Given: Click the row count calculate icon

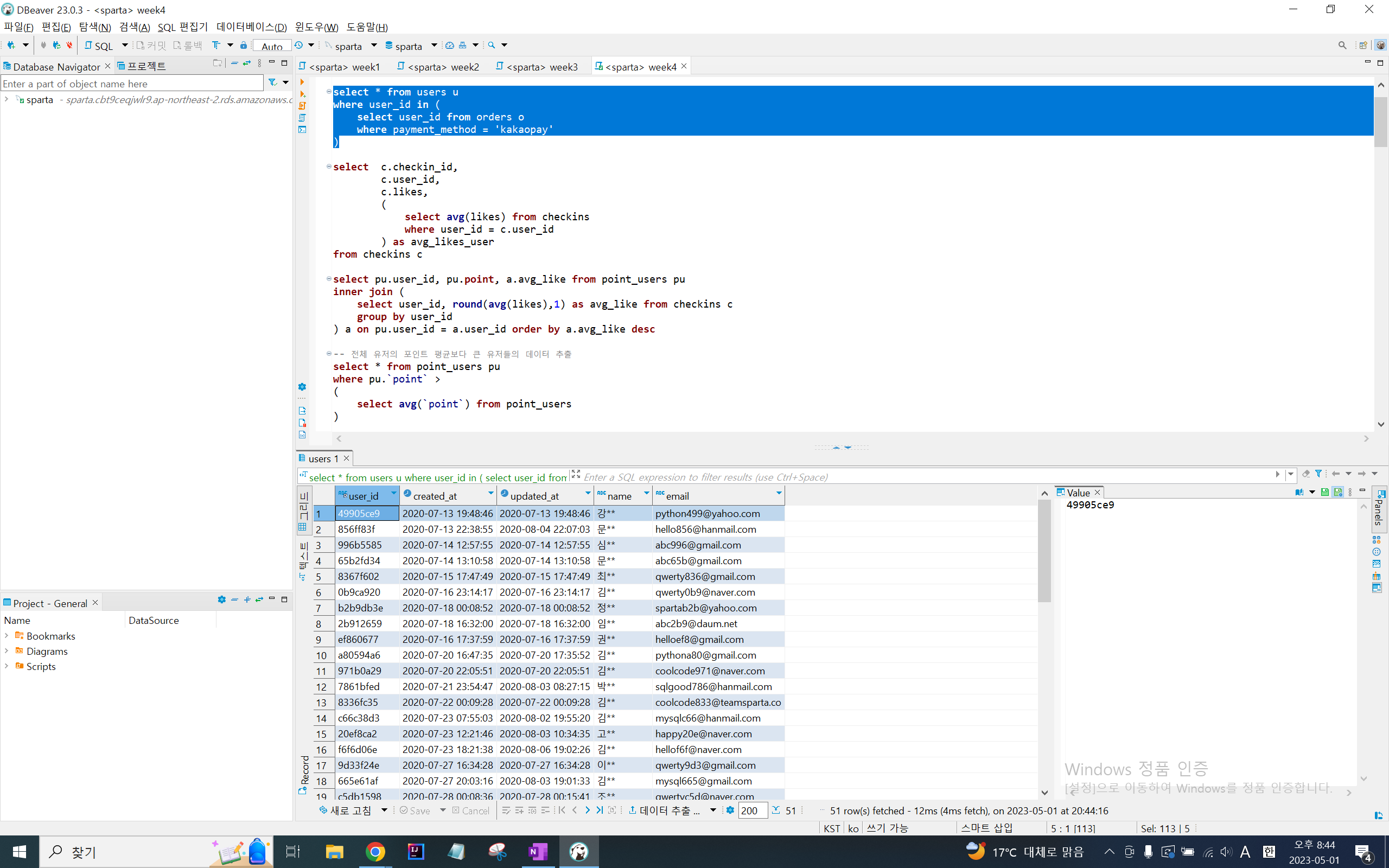Looking at the screenshot, I should click(x=776, y=810).
